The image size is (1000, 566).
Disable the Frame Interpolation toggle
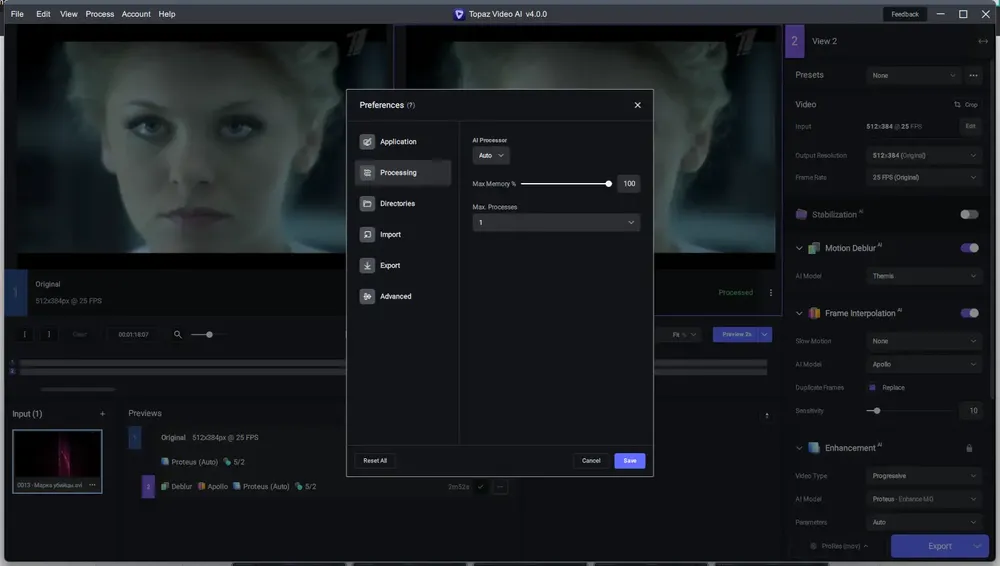point(969,313)
